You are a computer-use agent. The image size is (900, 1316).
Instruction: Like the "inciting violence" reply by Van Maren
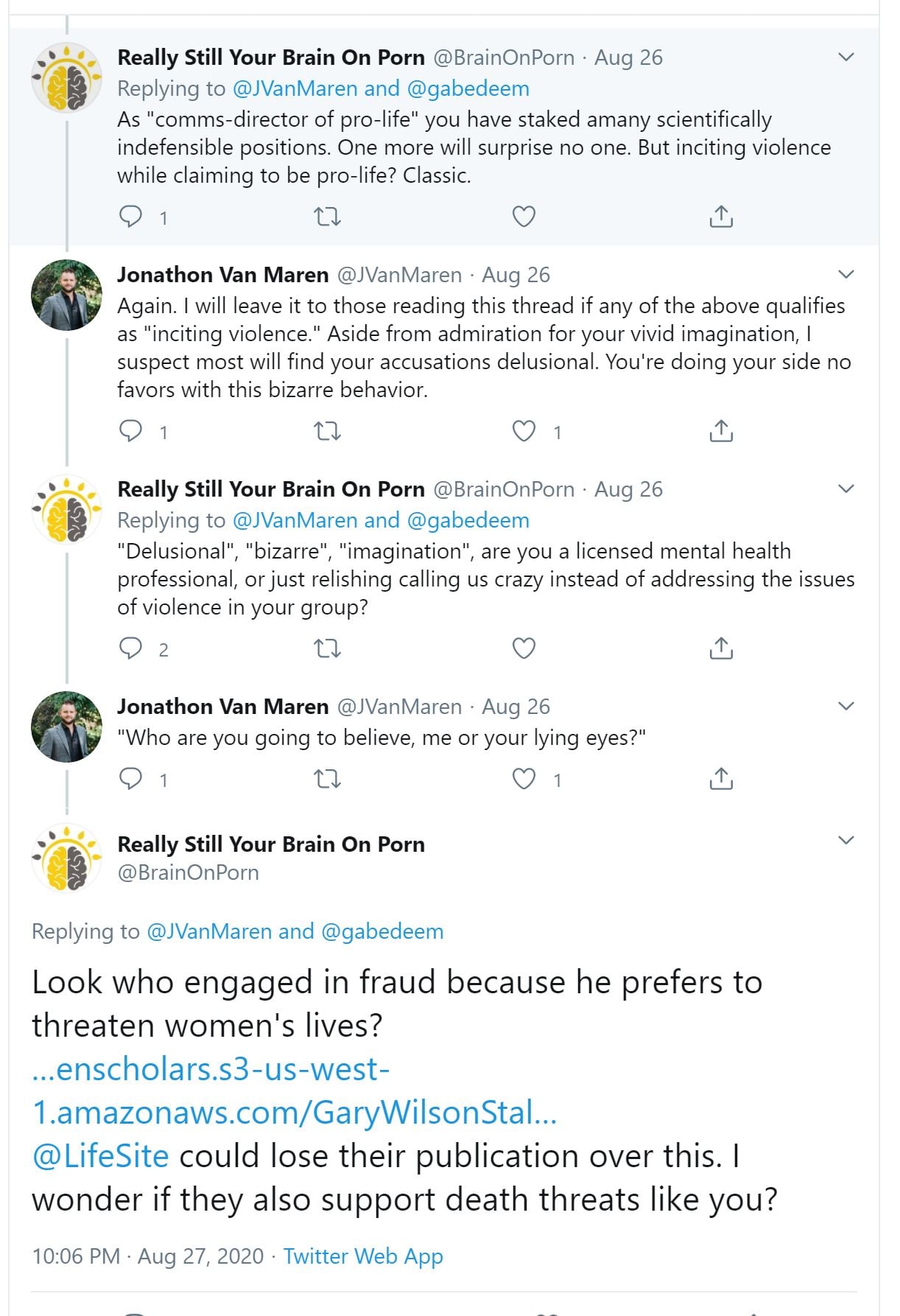point(524,431)
